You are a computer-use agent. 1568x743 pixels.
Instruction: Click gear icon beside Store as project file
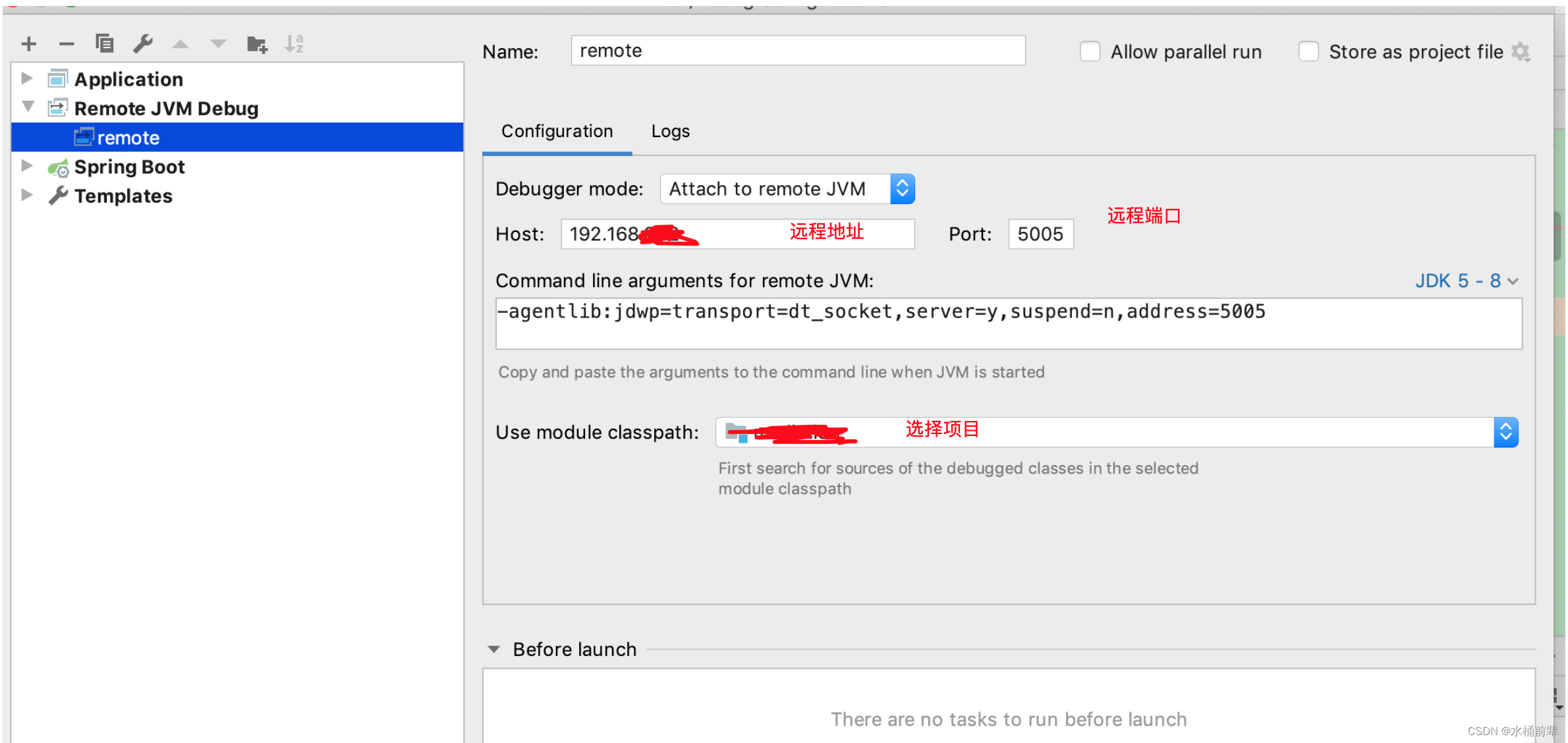coord(1521,51)
